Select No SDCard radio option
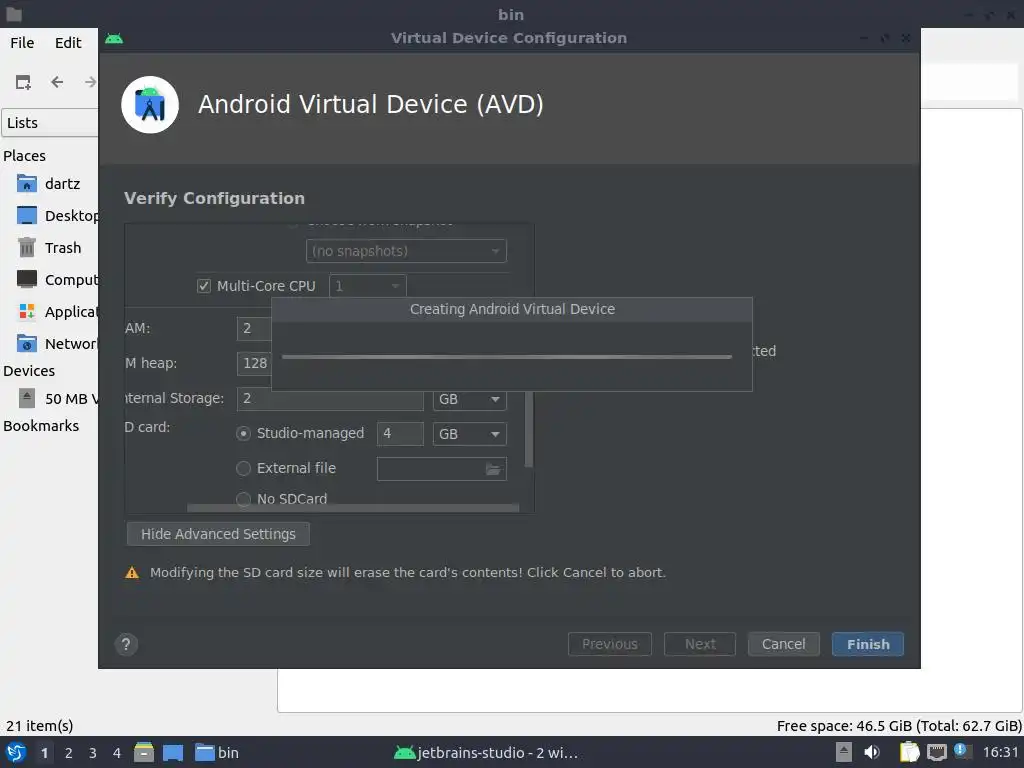The image size is (1024, 768). click(x=243, y=498)
